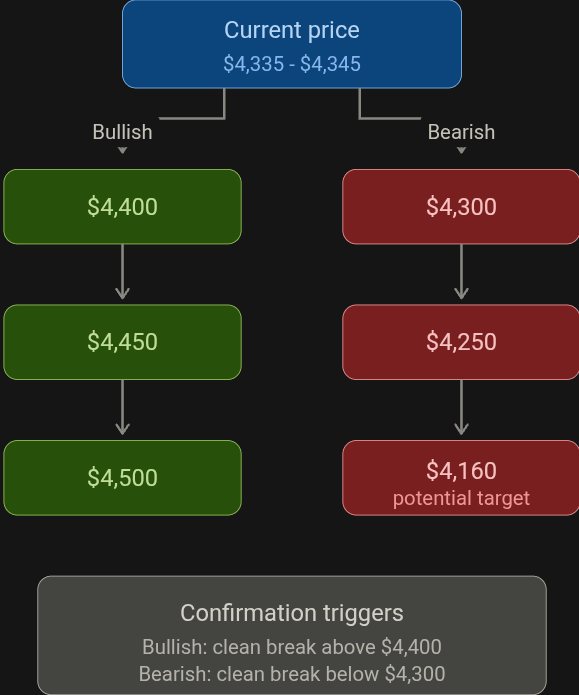Select the $4,300 bearish target box

461,207
